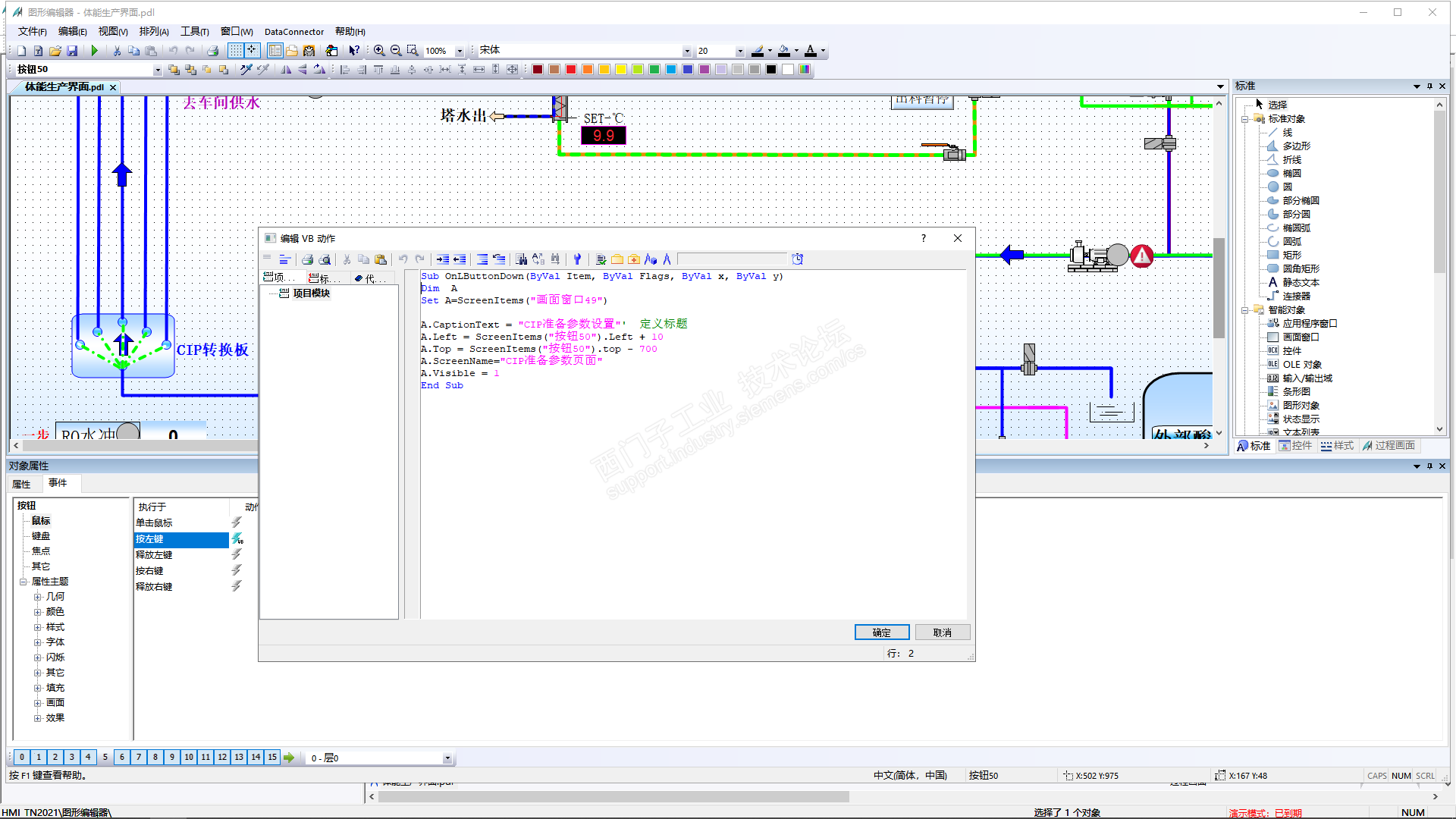Click the 确定 button
1456x819 pixels.
[881, 632]
